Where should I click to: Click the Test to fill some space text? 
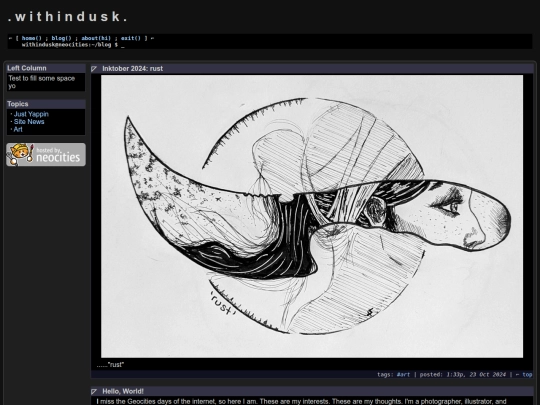point(42,82)
